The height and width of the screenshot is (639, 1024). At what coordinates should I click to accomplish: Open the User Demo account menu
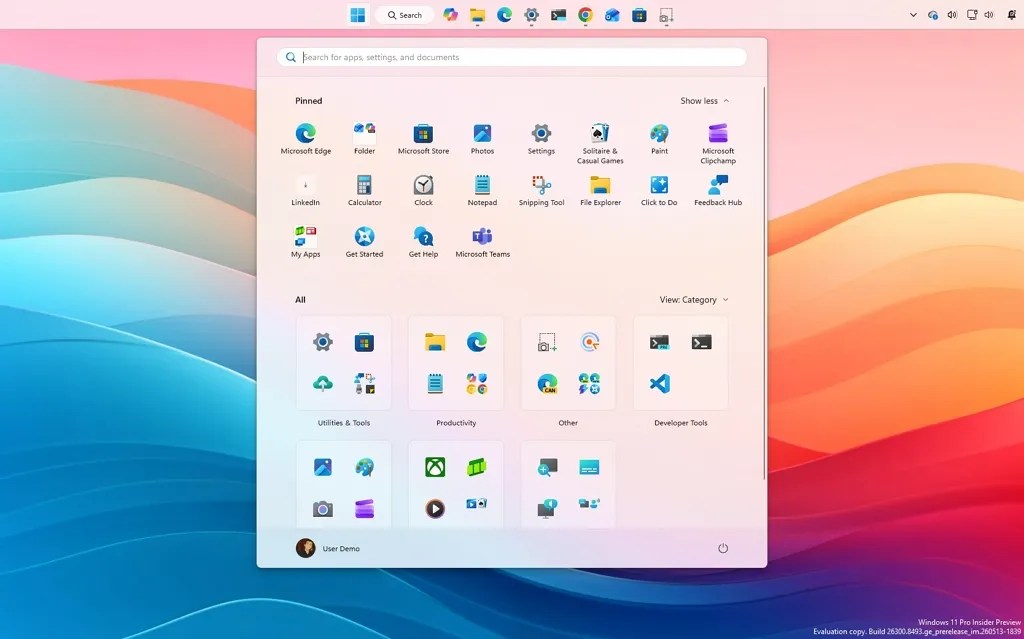coord(328,548)
